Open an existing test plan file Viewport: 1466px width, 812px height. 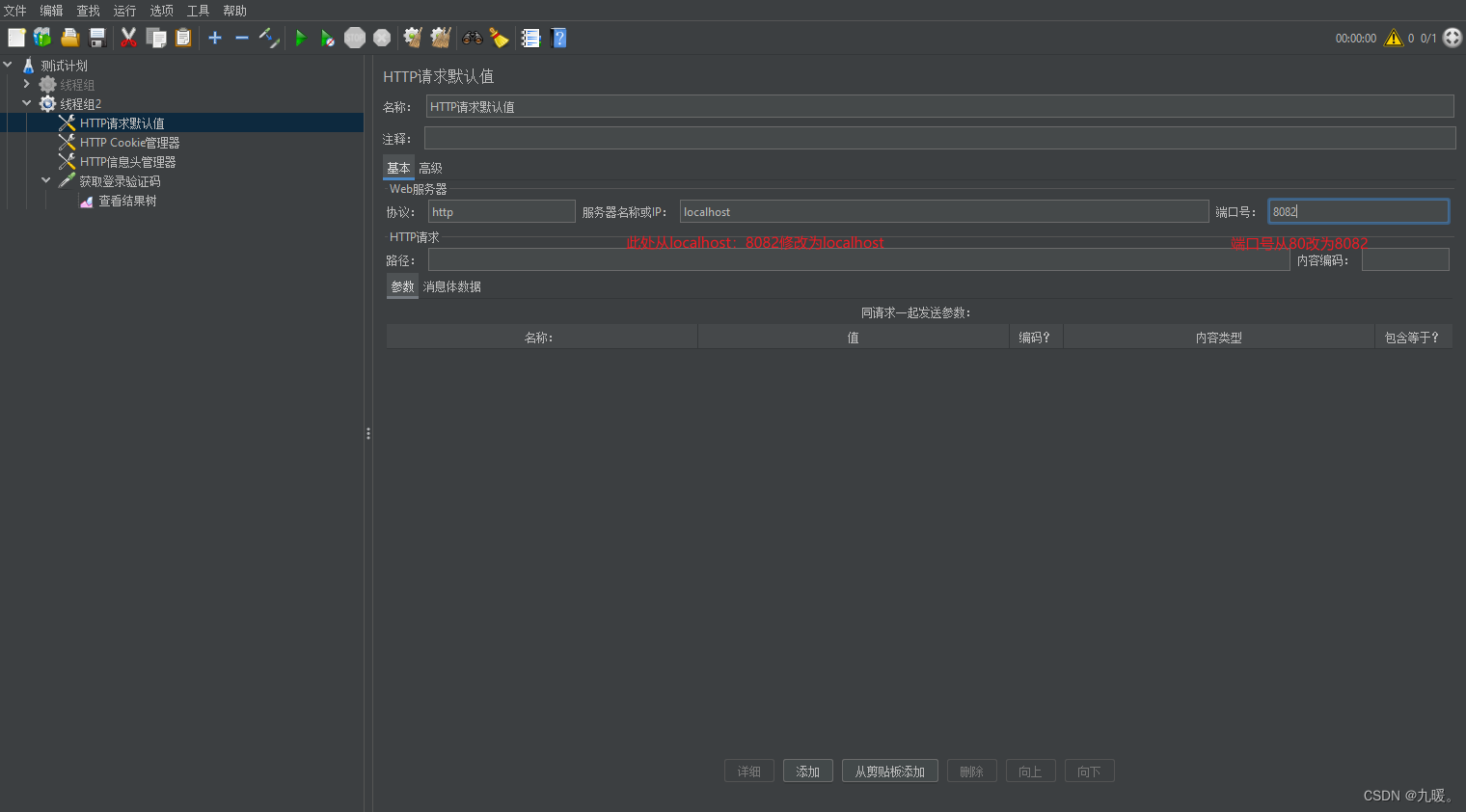(68, 38)
